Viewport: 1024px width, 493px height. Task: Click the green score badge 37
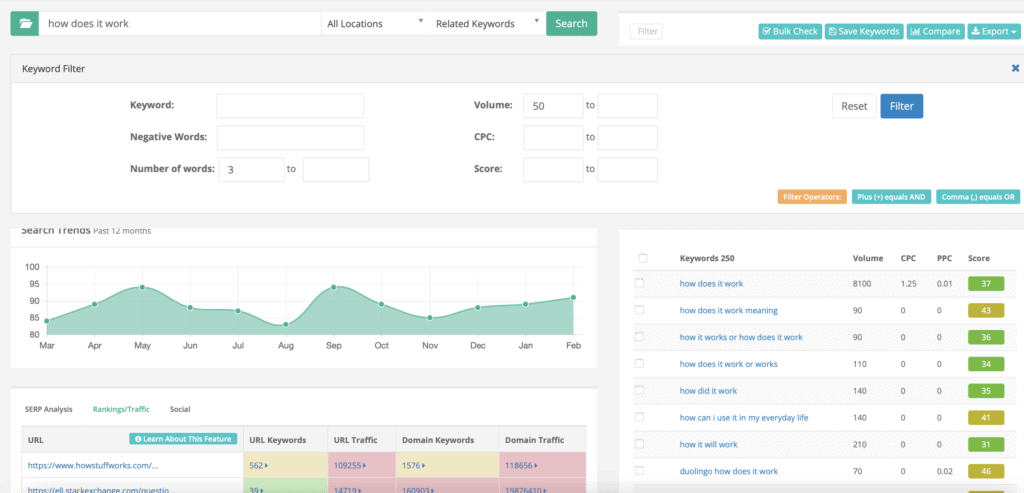pos(986,283)
